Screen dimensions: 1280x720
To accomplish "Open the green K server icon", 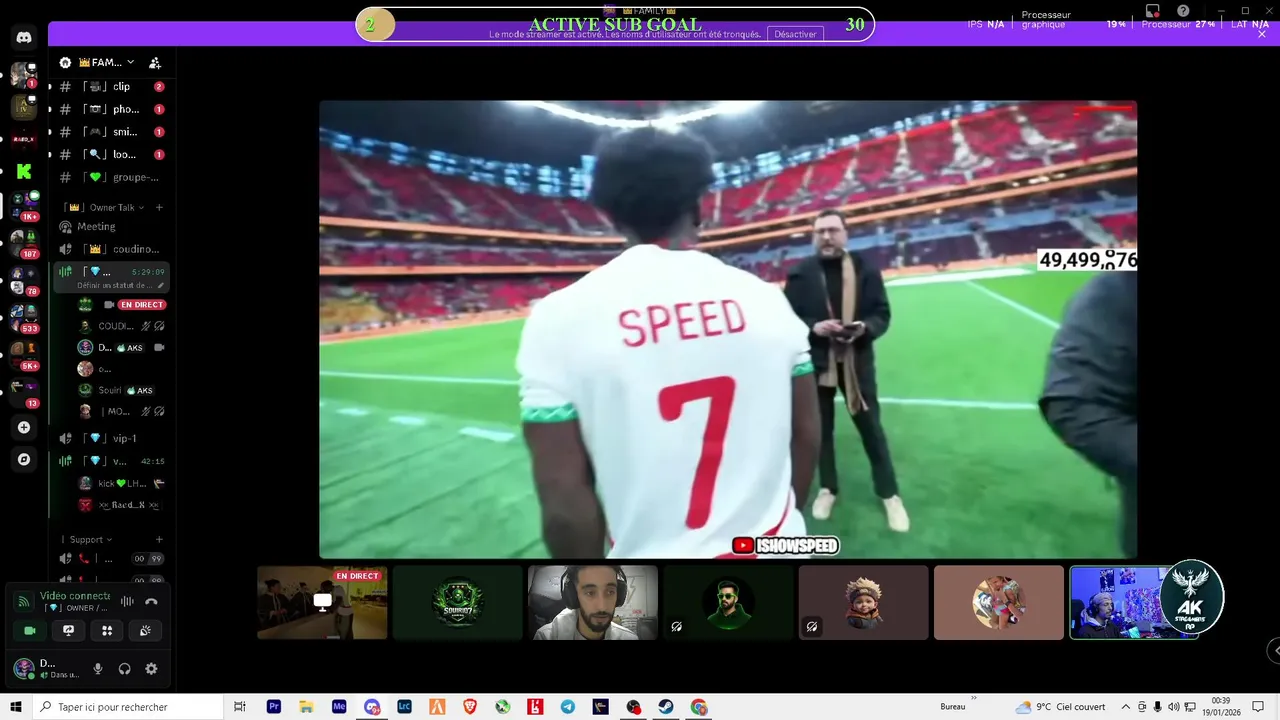I will tap(24, 171).
